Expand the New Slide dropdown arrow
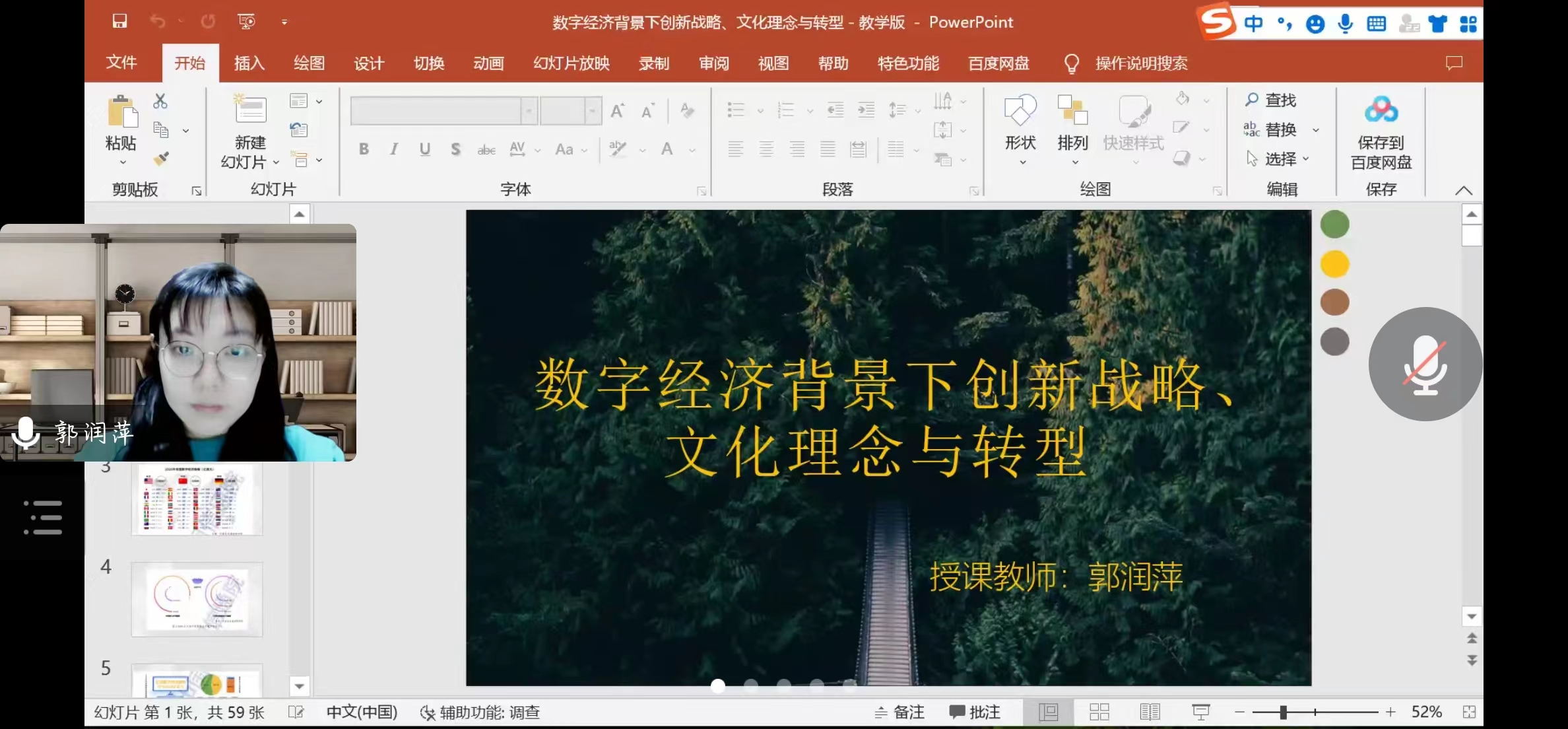Screen dimensions: 1568x729 [276, 162]
